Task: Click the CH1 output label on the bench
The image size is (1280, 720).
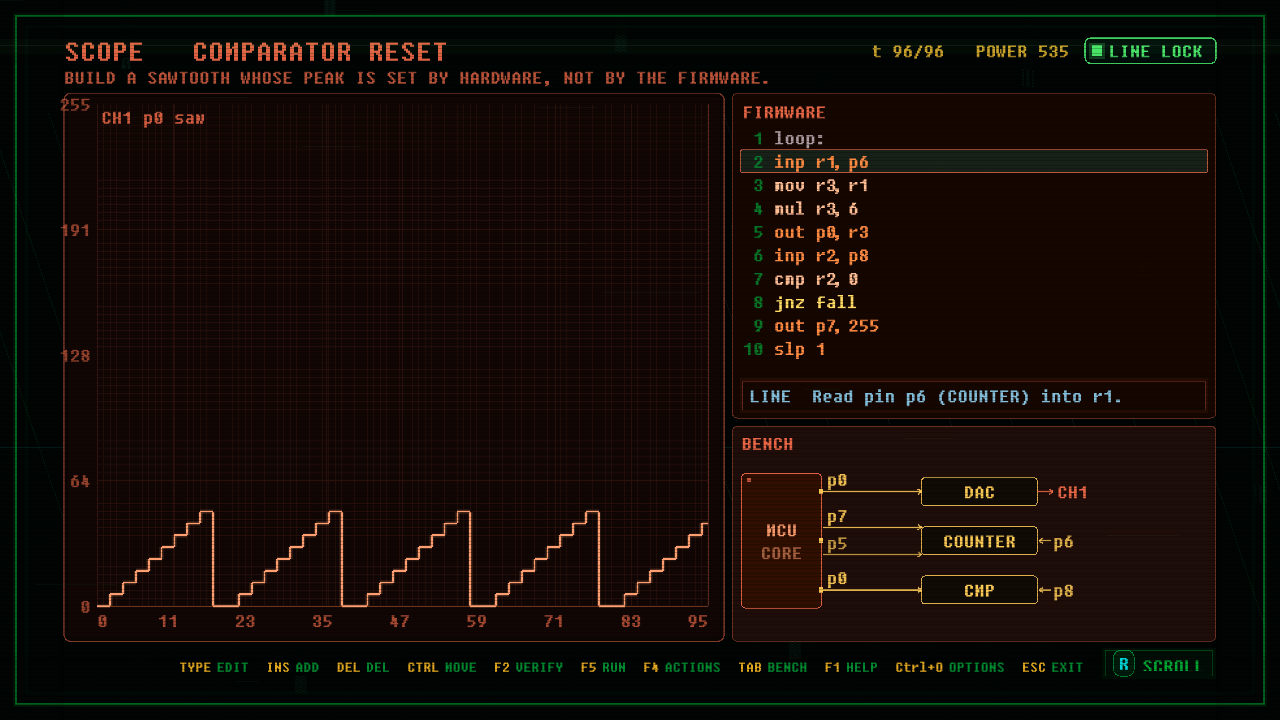Action: point(1072,492)
